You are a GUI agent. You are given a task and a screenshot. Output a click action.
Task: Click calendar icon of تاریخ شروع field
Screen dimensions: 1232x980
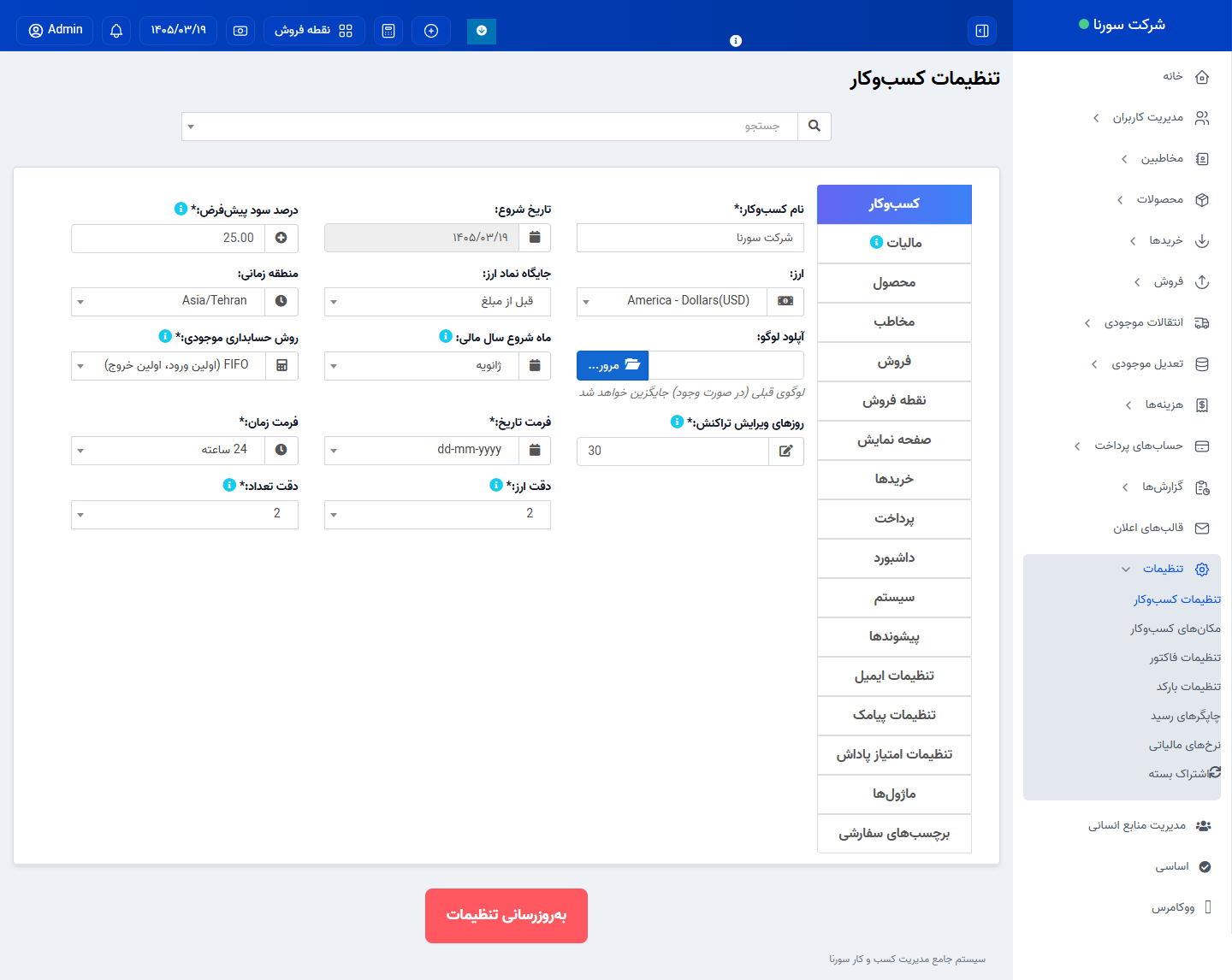535,238
